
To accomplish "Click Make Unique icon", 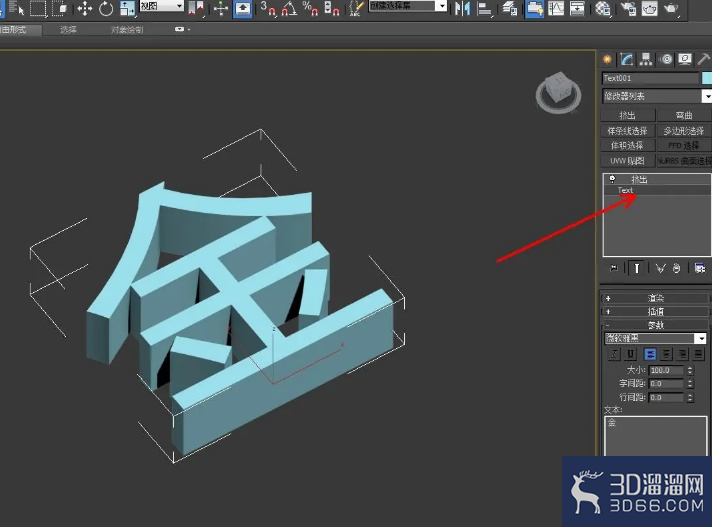I will click(660, 268).
